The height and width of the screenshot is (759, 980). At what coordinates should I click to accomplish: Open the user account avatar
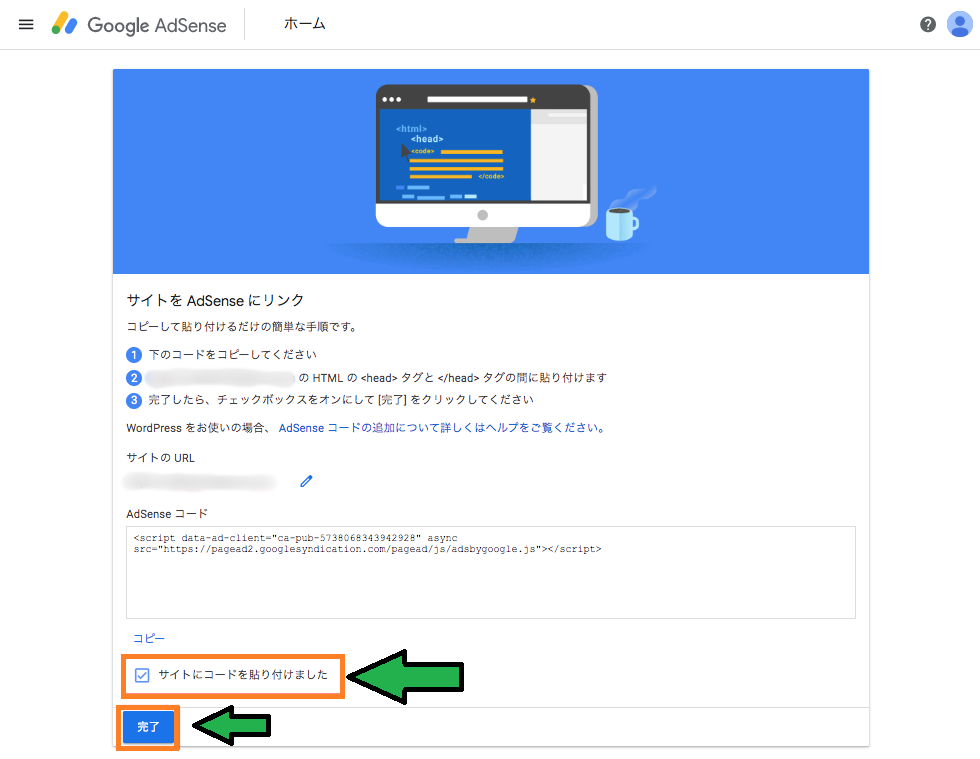pos(959,24)
